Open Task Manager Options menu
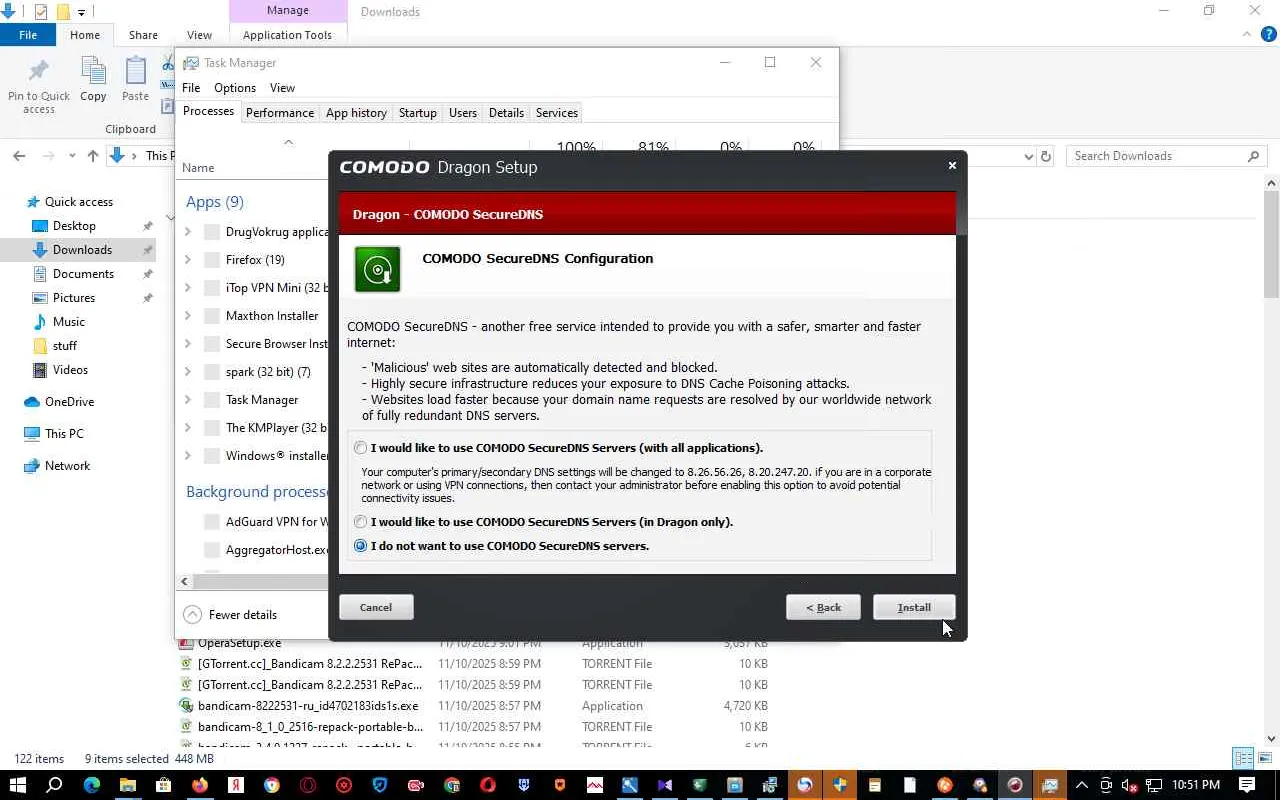The height and width of the screenshot is (800, 1280). pyautogui.click(x=235, y=88)
